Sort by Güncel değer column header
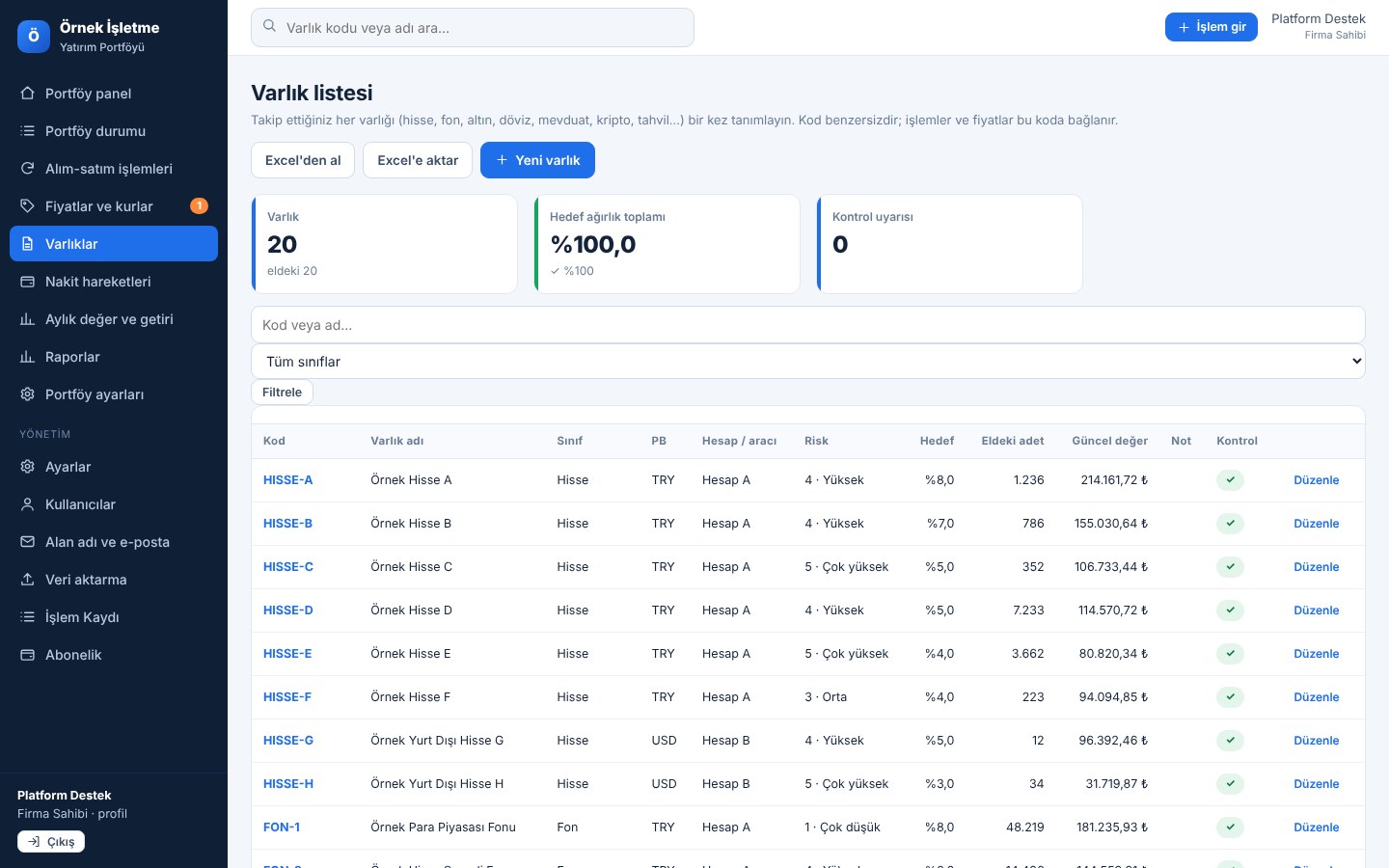This screenshot has width=1389, height=868. point(1109,441)
